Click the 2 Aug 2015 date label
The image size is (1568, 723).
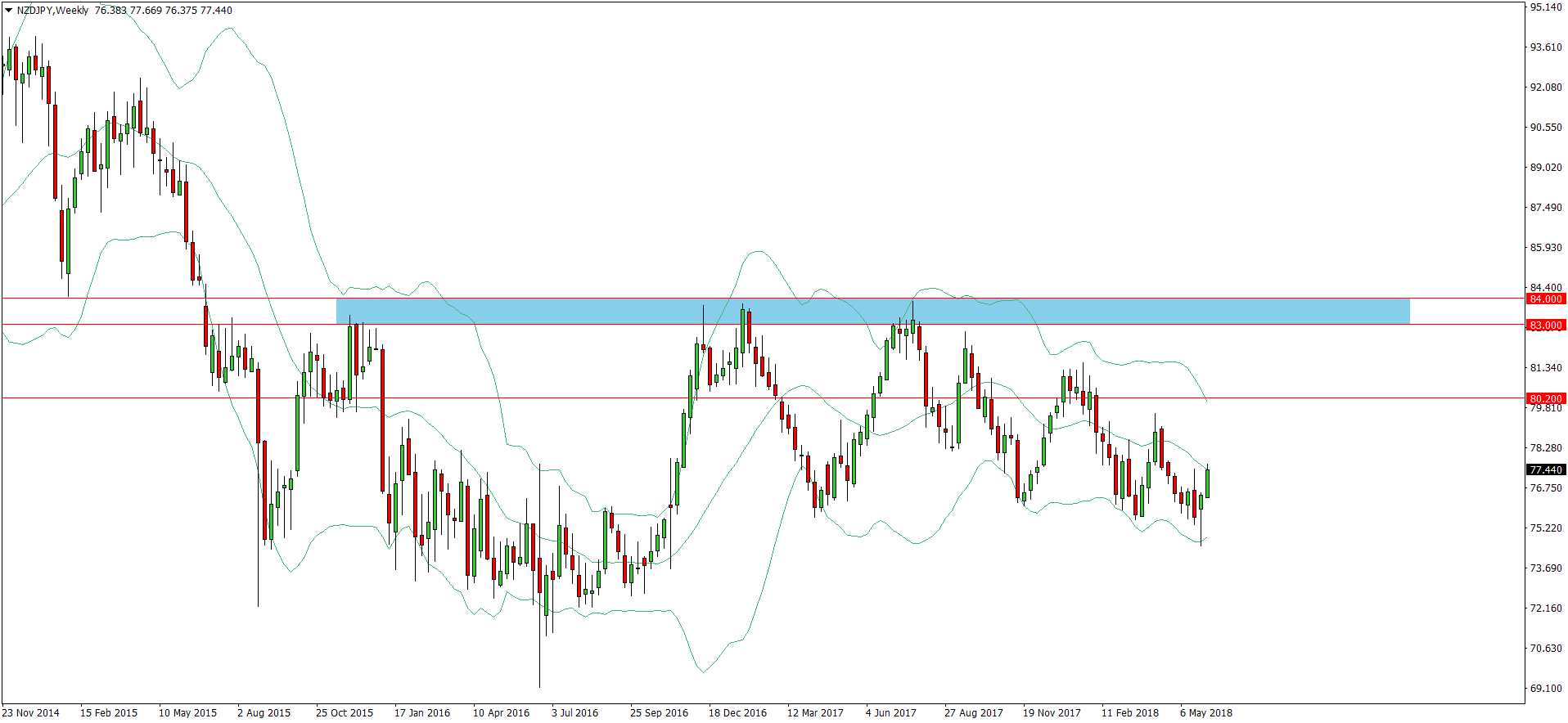[264, 713]
